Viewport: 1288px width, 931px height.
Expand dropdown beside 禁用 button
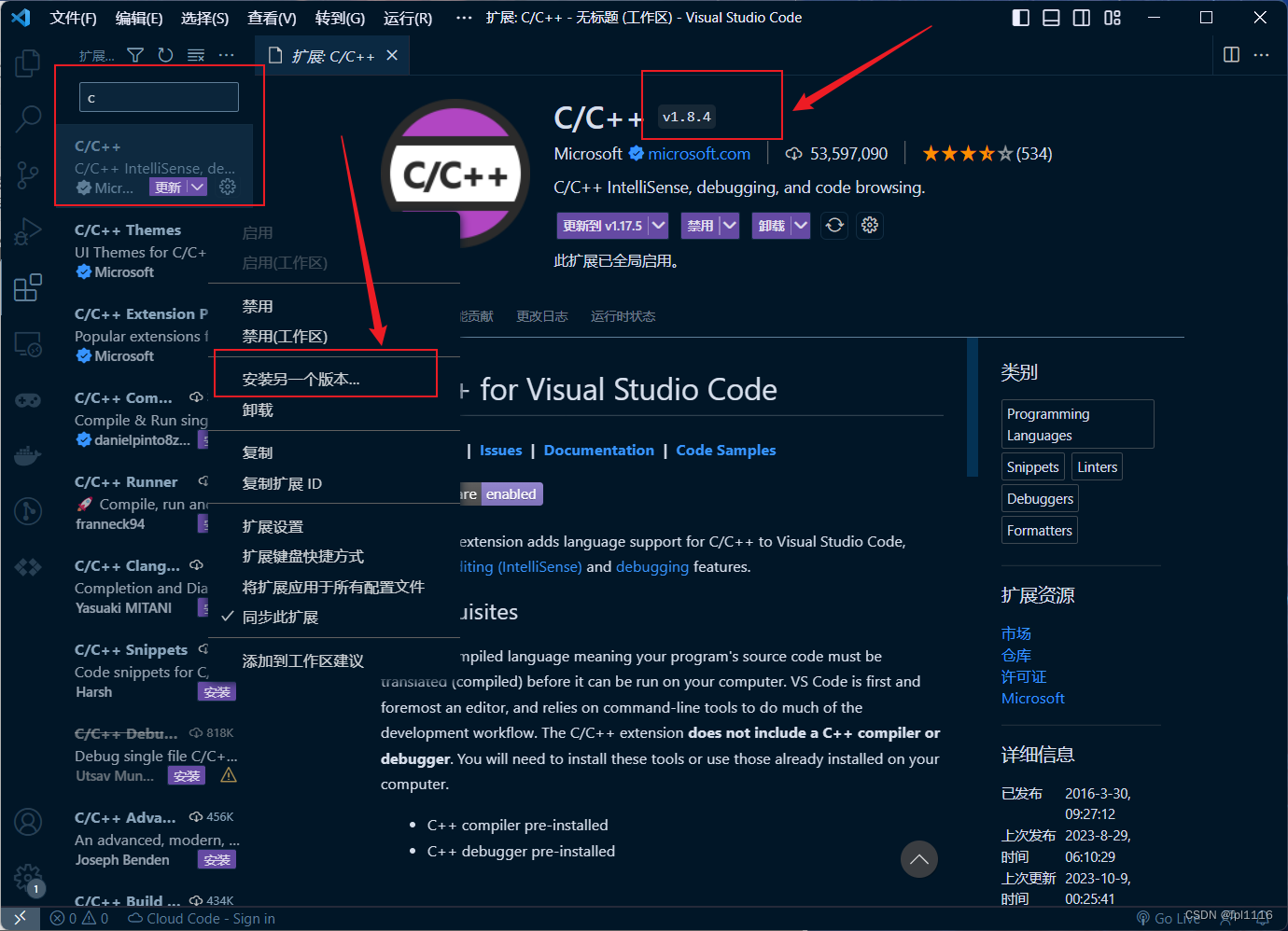pos(730,226)
